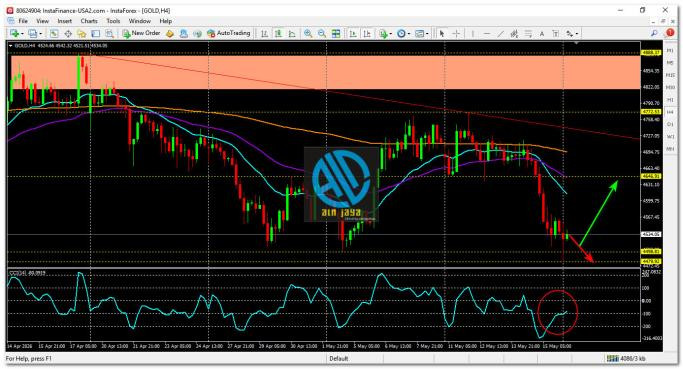
Task: Select the M1 timeframe button
Action: pyautogui.click(x=670, y=51)
